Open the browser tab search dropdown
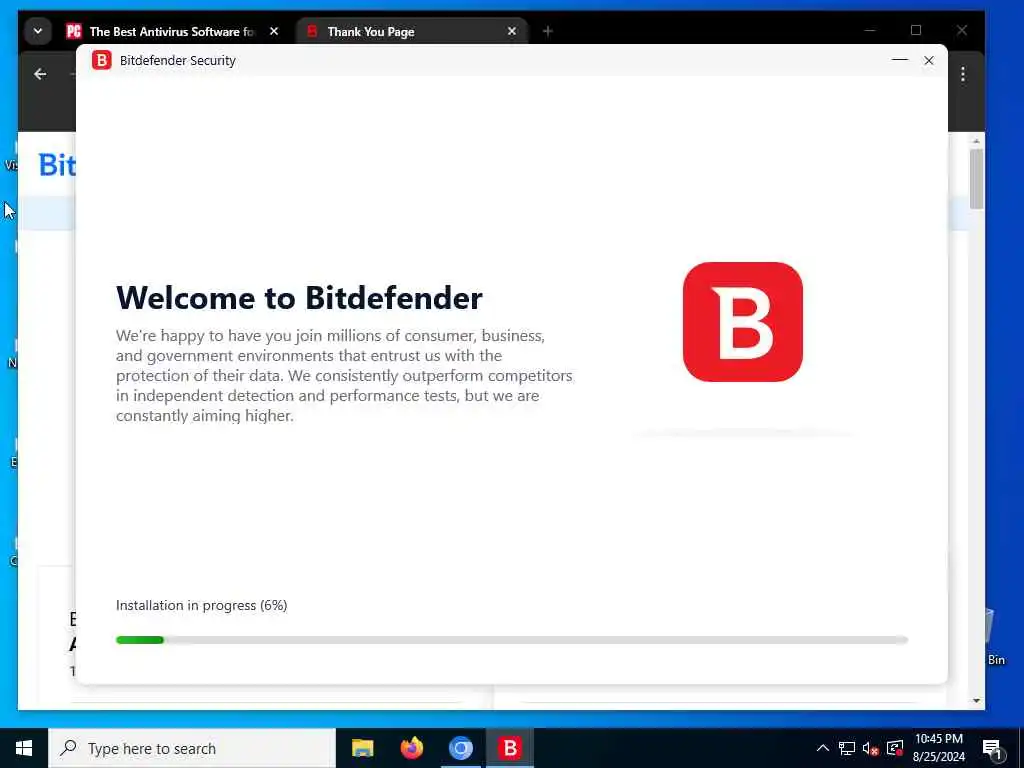This screenshot has width=1024, height=768. tap(38, 31)
